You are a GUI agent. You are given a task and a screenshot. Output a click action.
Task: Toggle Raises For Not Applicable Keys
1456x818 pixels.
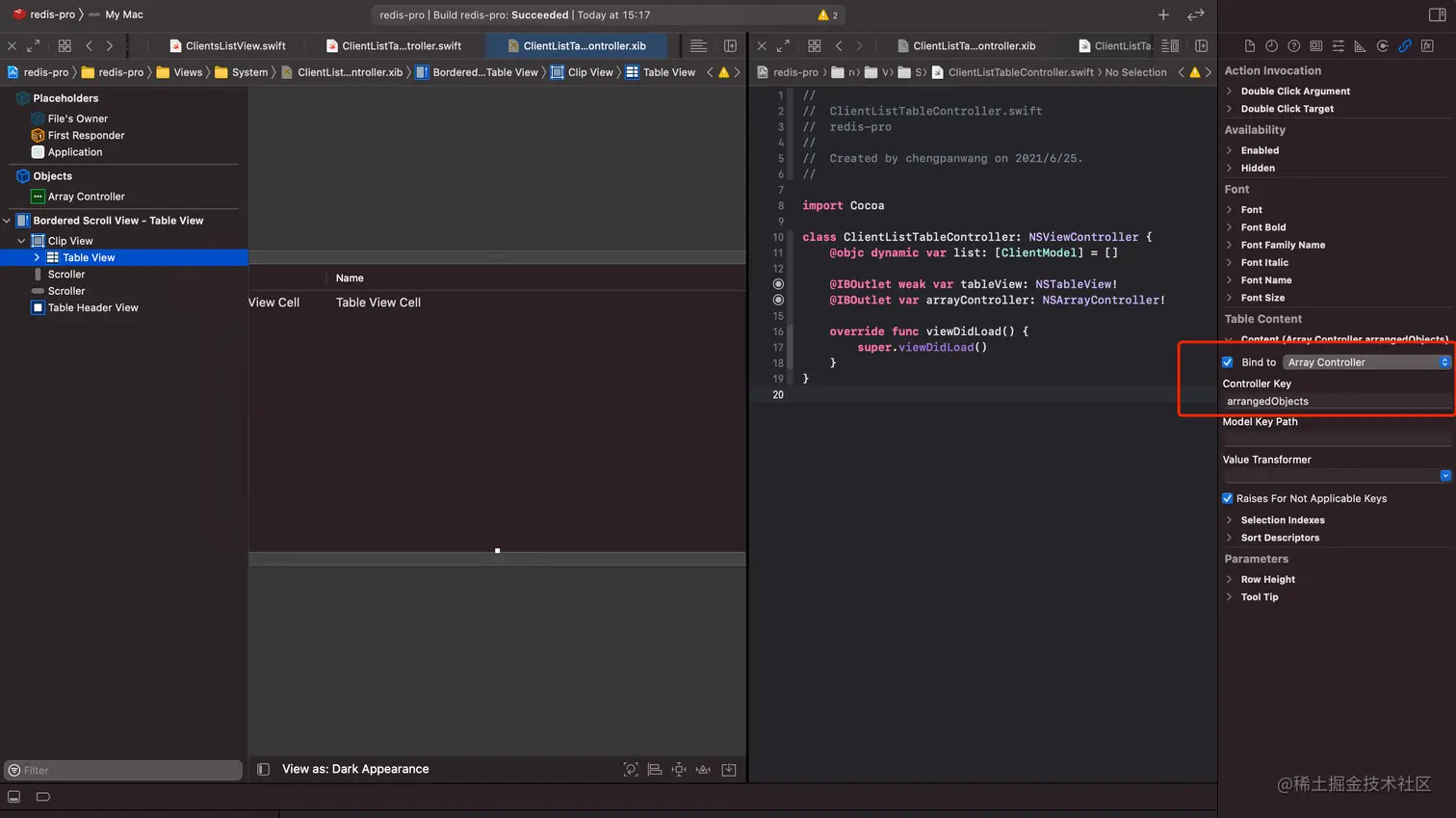pos(1228,498)
